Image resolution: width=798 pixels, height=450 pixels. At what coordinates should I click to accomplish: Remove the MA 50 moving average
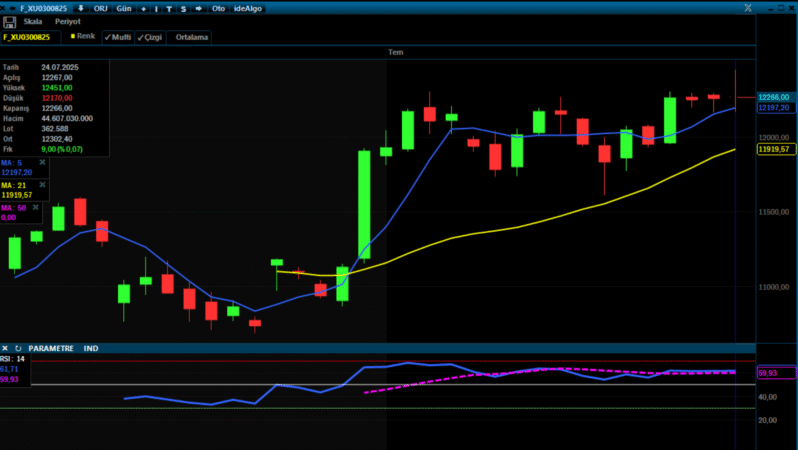(36, 207)
